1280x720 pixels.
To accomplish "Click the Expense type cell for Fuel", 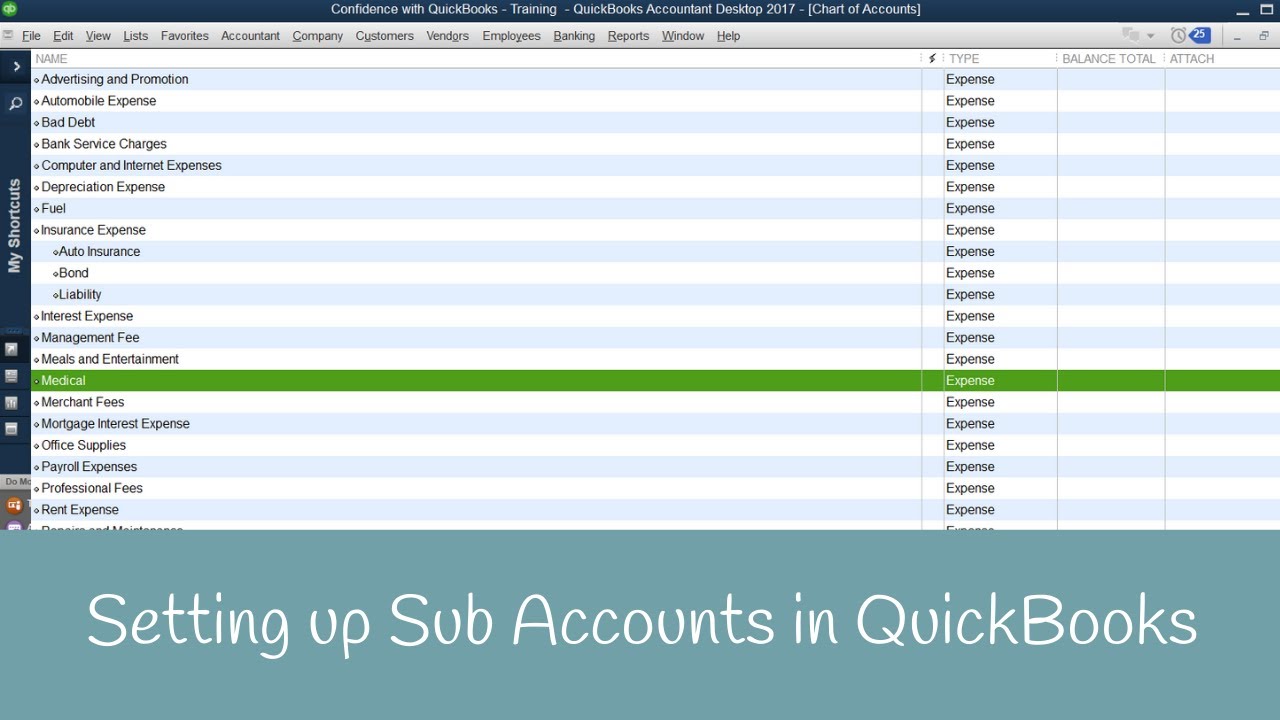I will [x=970, y=209].
